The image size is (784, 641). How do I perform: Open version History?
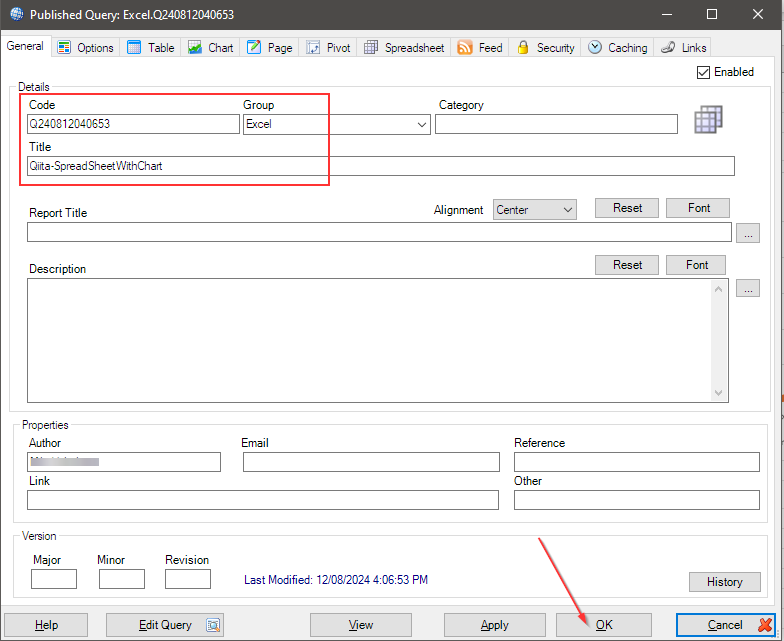[725, 582]
